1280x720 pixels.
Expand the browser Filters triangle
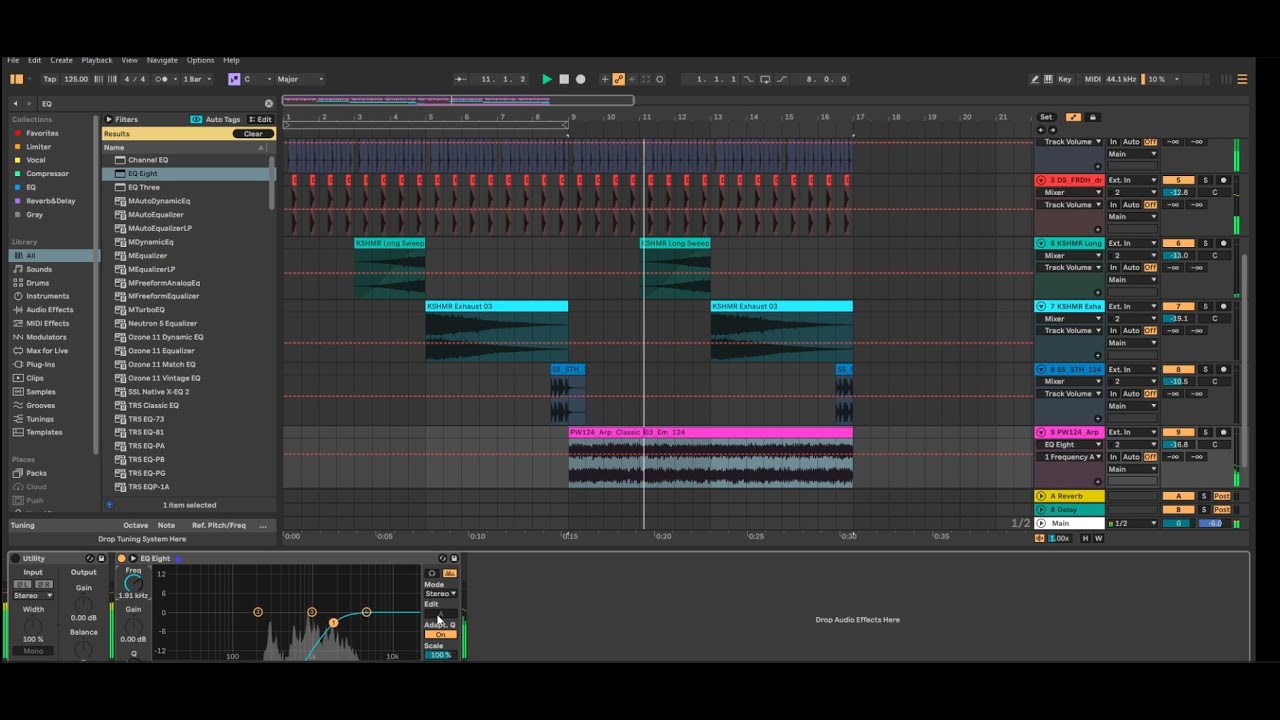click(109, 119)
